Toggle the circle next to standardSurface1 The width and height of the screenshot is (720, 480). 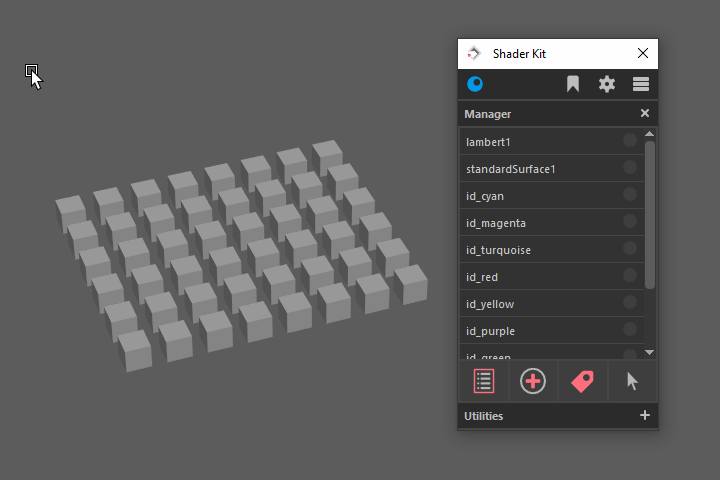[x=630, y=167]
